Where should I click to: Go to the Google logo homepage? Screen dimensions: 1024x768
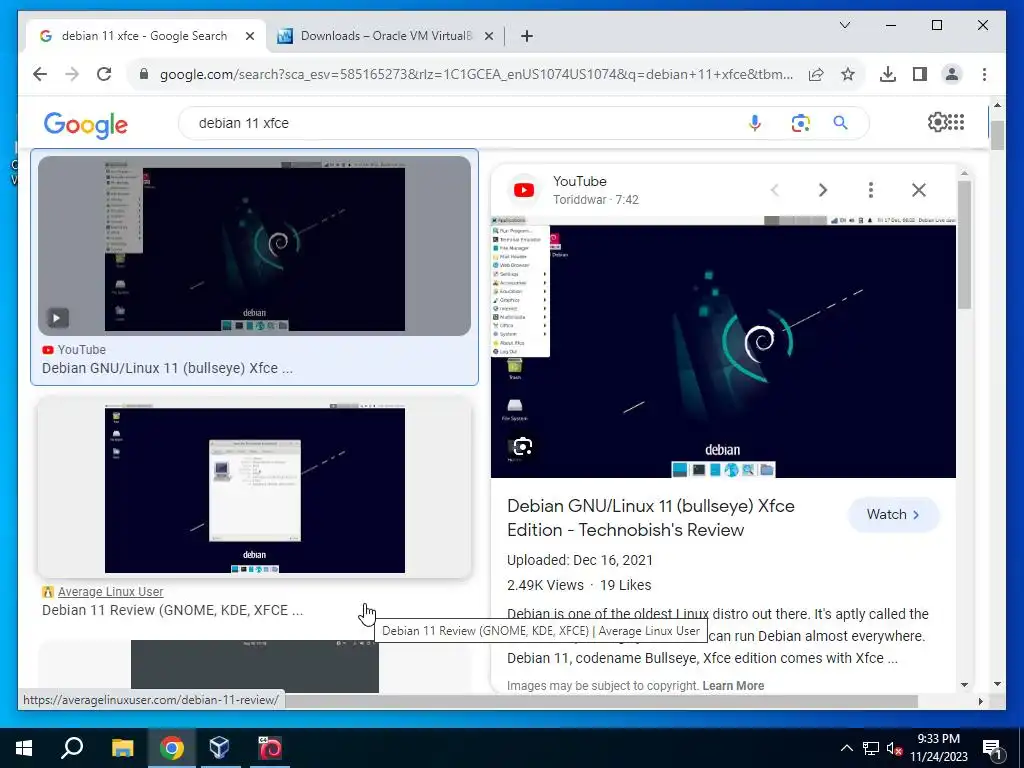click(x=86, y=124)
